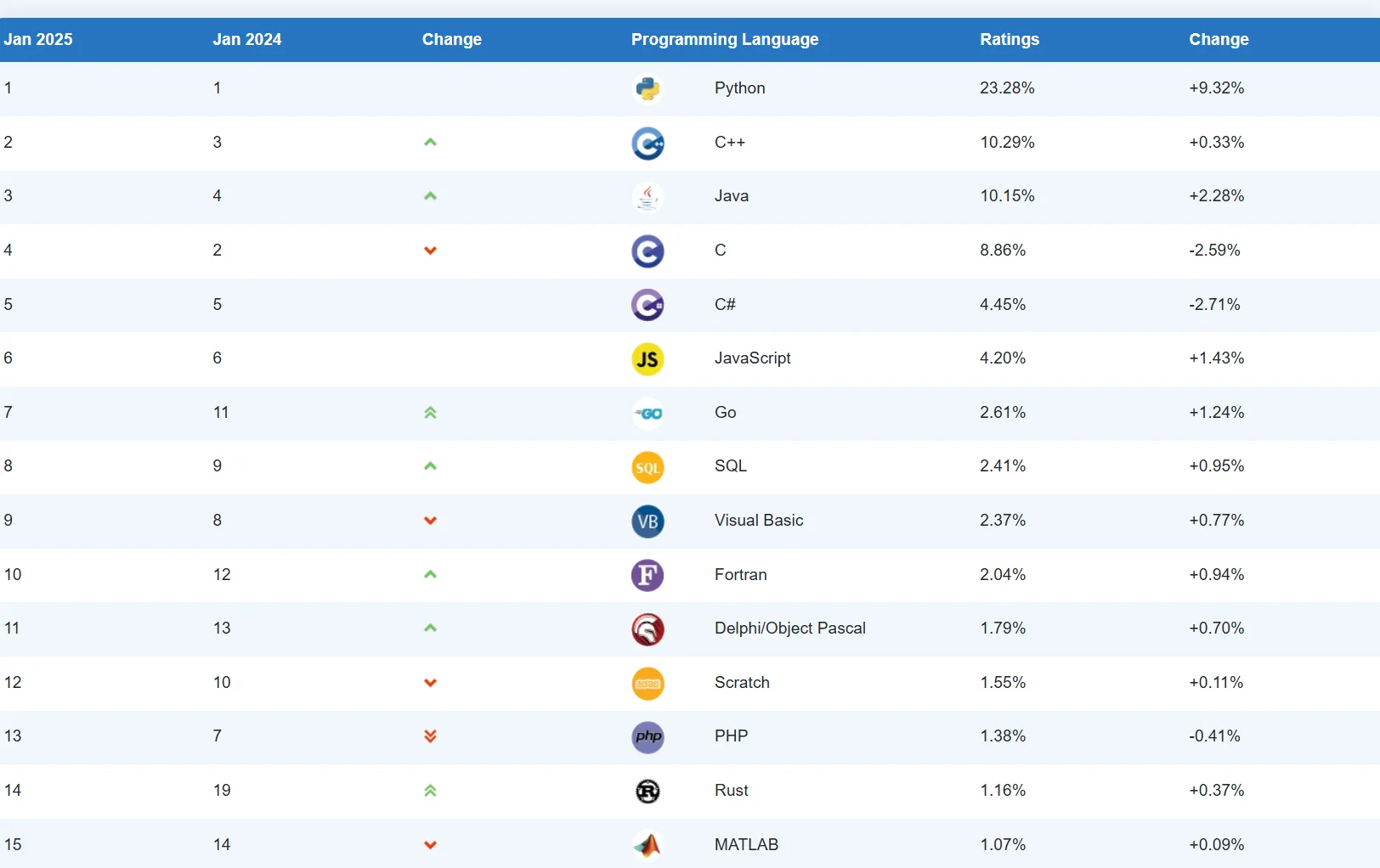
Task: Click the green up arrow in SQL row
Action: click(430, 466)
